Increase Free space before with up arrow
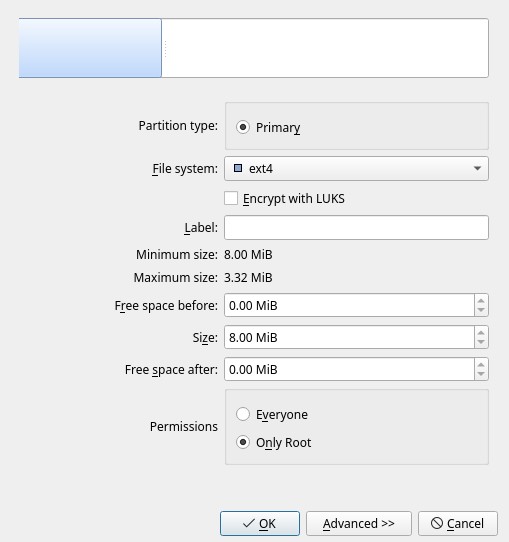Screen dimensions: 509x542 coord(481,300)
